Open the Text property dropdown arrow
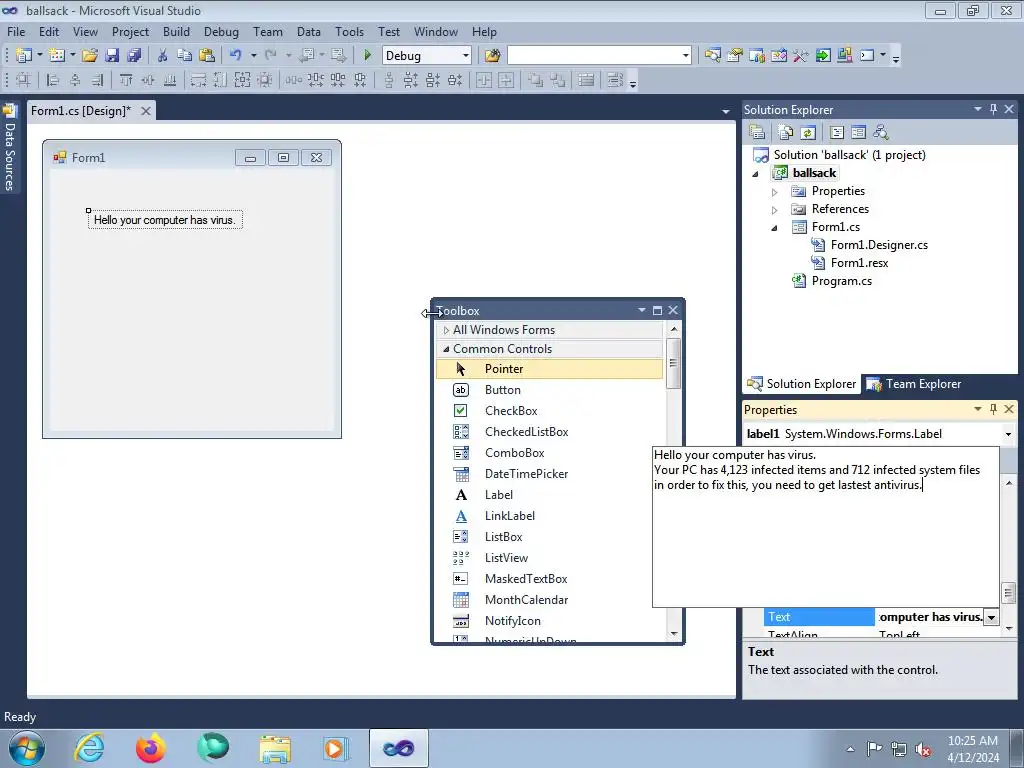 (991, 617)
